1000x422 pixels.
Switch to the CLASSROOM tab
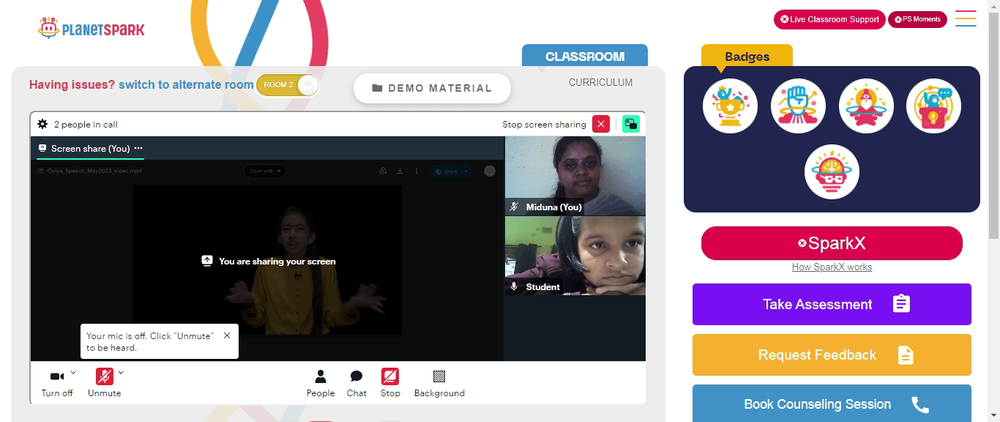click(x=585, y=56)
